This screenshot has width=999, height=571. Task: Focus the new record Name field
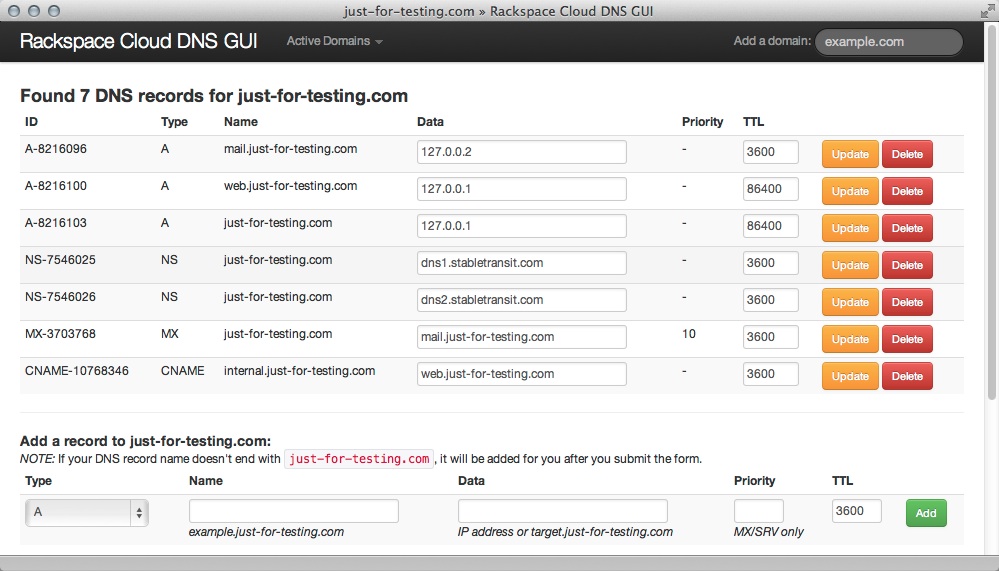point(294,511)
